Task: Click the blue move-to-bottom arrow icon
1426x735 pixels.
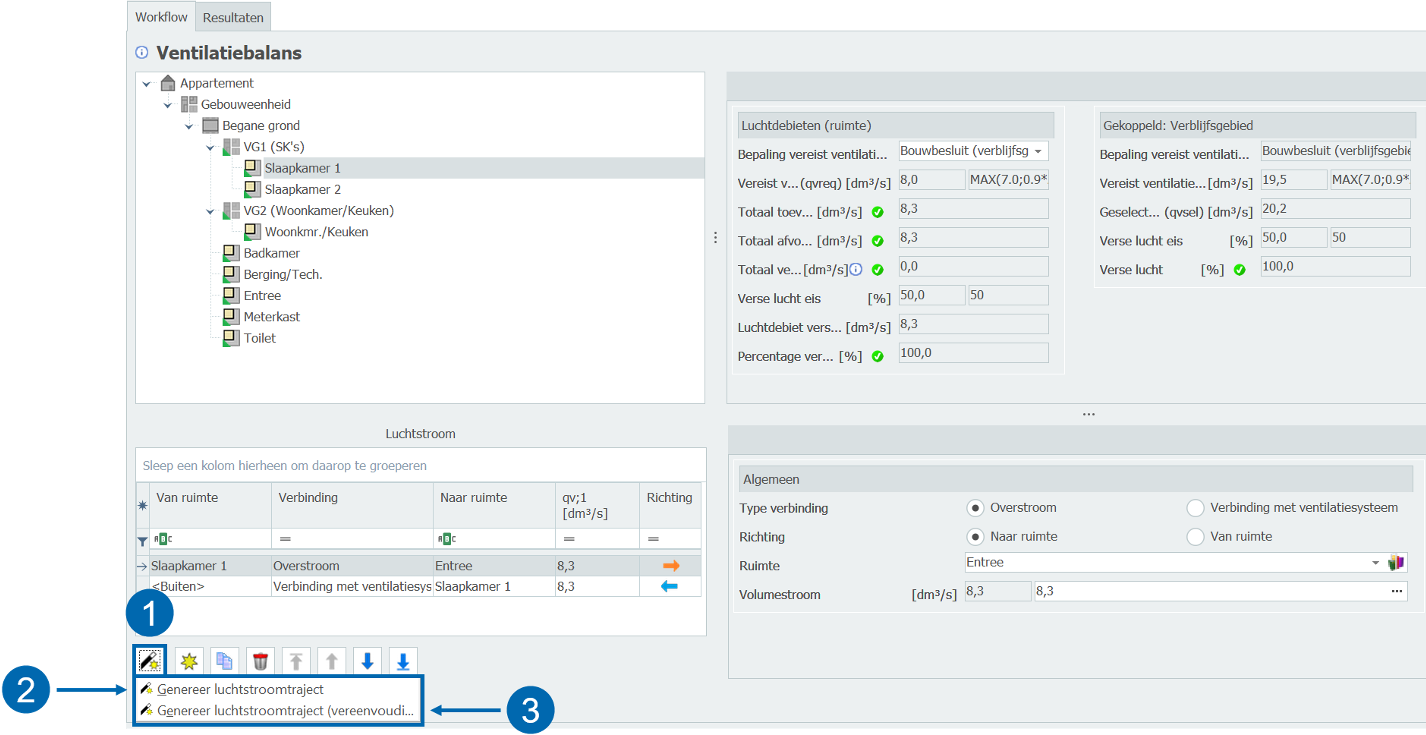Action: click(402, 661)
